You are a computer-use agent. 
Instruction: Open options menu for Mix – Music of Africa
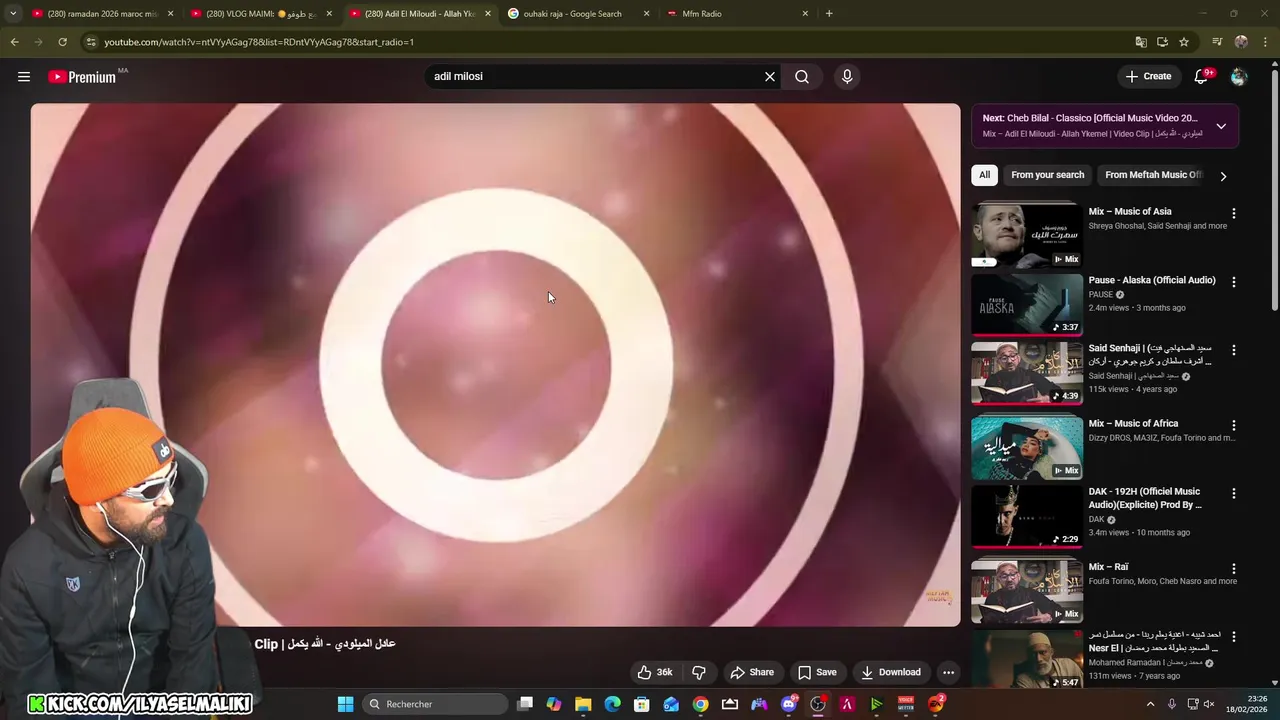click(x=1233, y=425)
